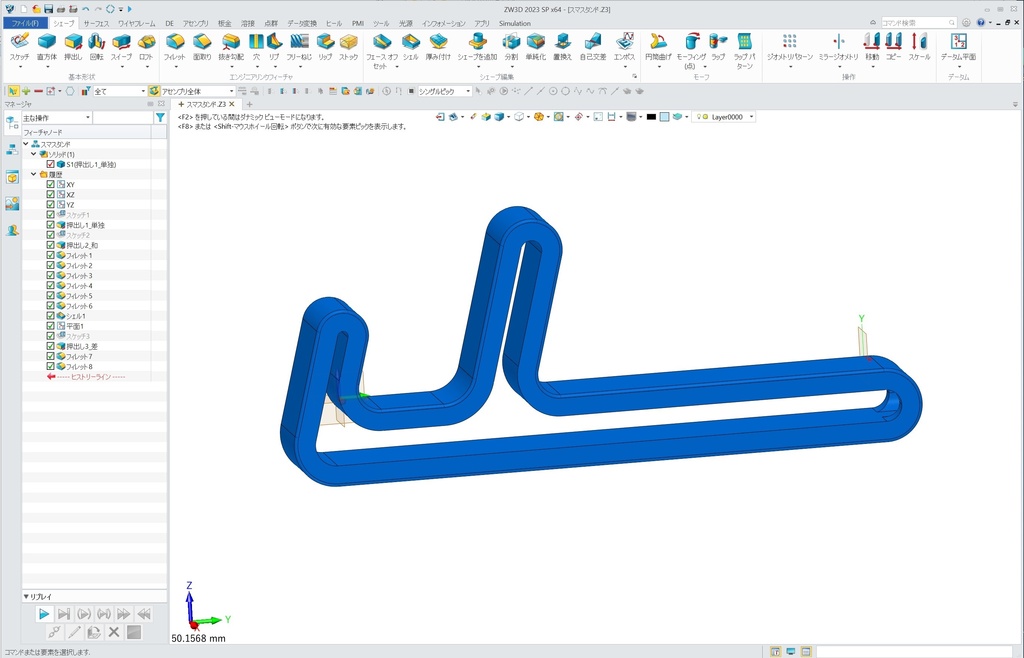
Task: Use the 抜き勾配 draft tool
Action: (231, 47)
